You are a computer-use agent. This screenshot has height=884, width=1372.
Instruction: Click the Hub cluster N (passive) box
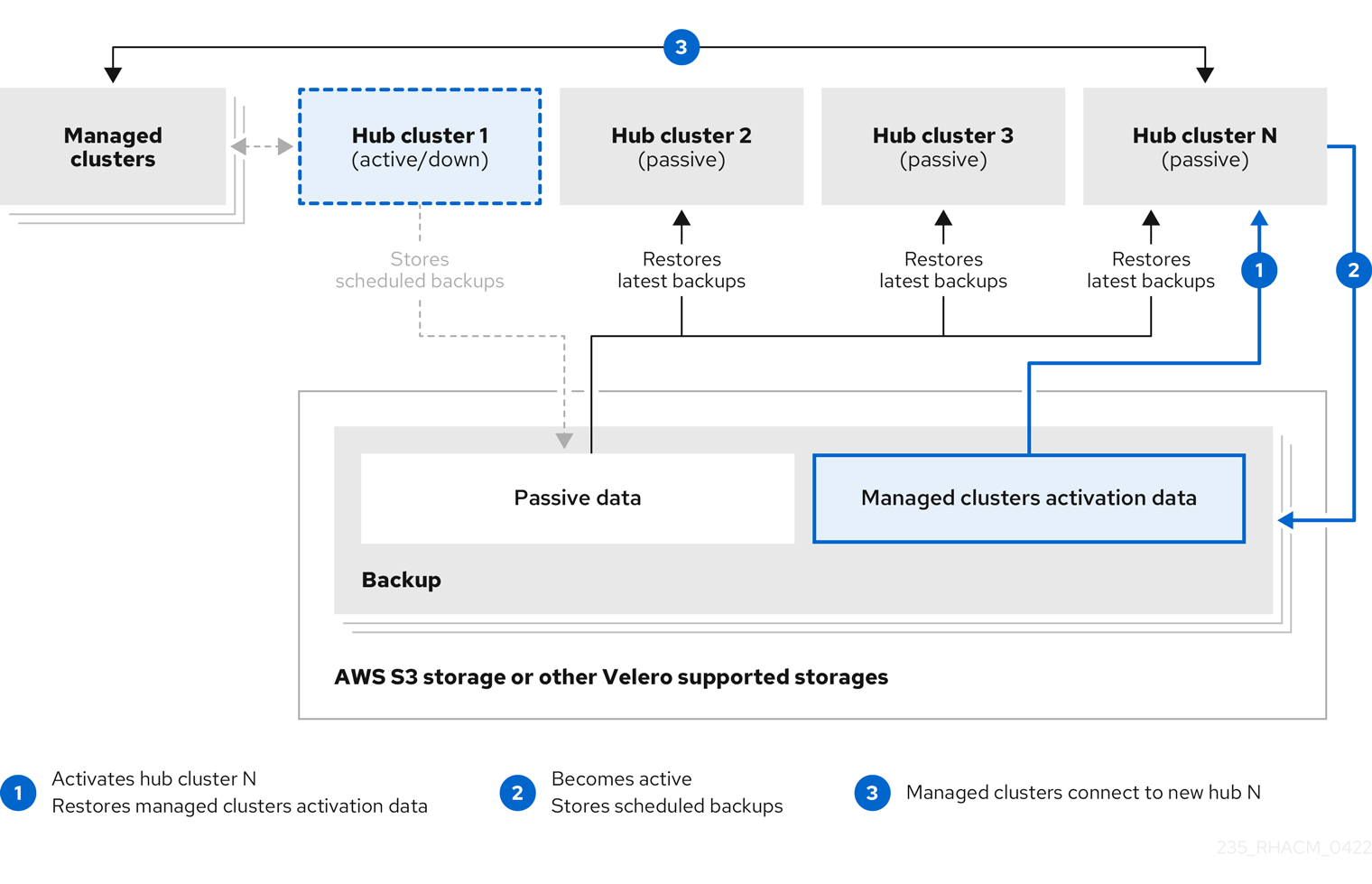coord(1205,146)
